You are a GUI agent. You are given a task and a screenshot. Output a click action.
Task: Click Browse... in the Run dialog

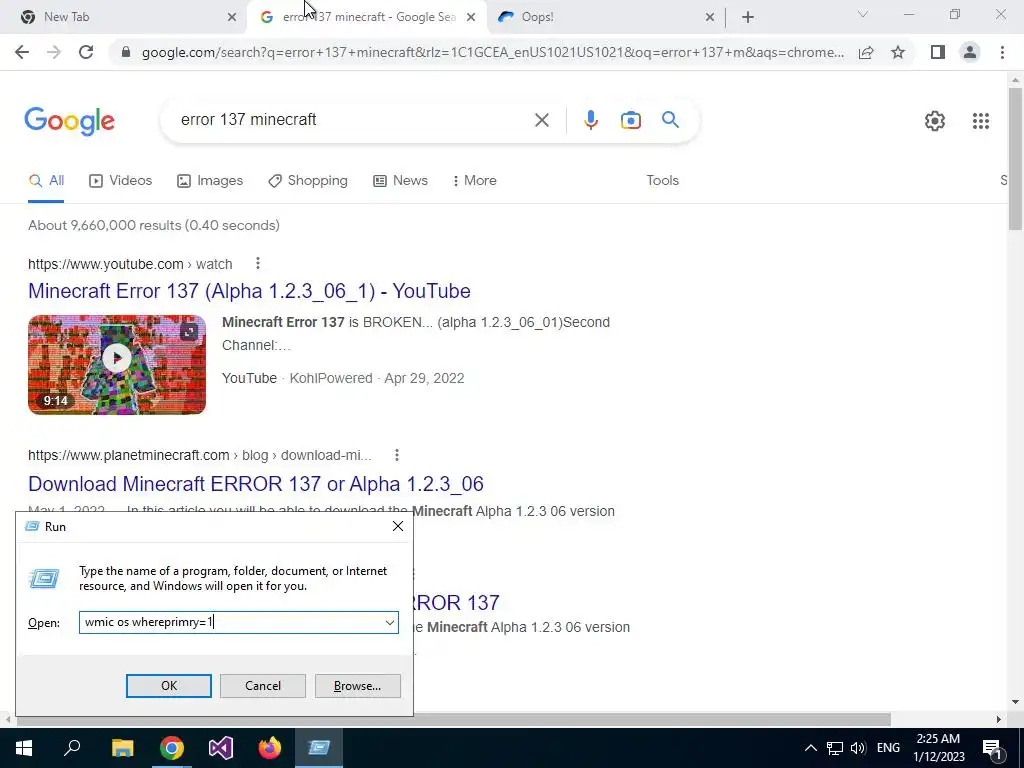click(x=357, y=686)
